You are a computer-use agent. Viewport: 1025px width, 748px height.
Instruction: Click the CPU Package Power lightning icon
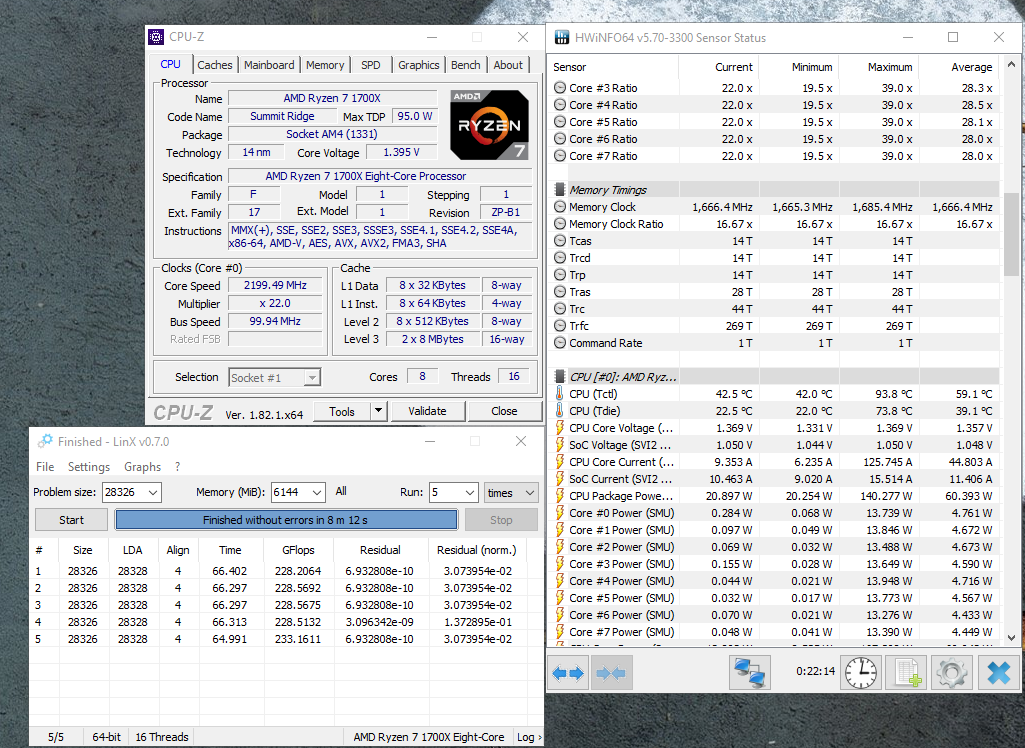click(560, 496)
